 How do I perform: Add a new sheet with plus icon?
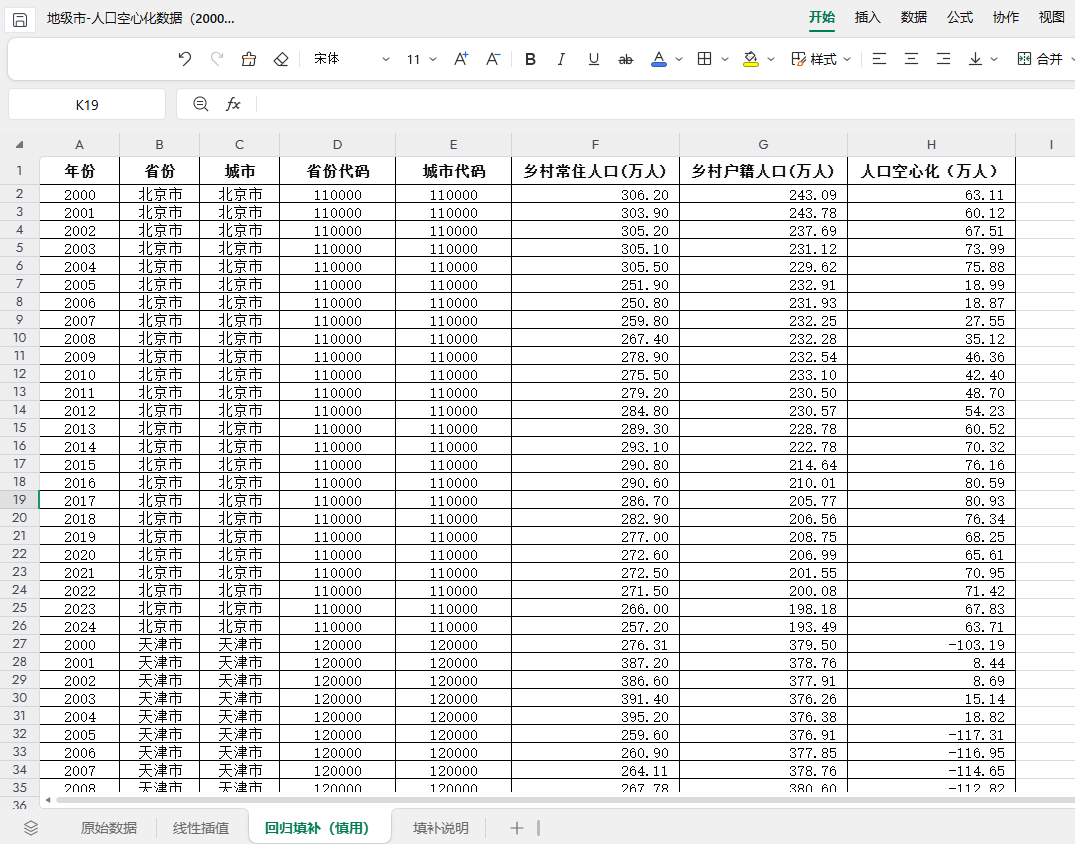[x=517, y=828]
